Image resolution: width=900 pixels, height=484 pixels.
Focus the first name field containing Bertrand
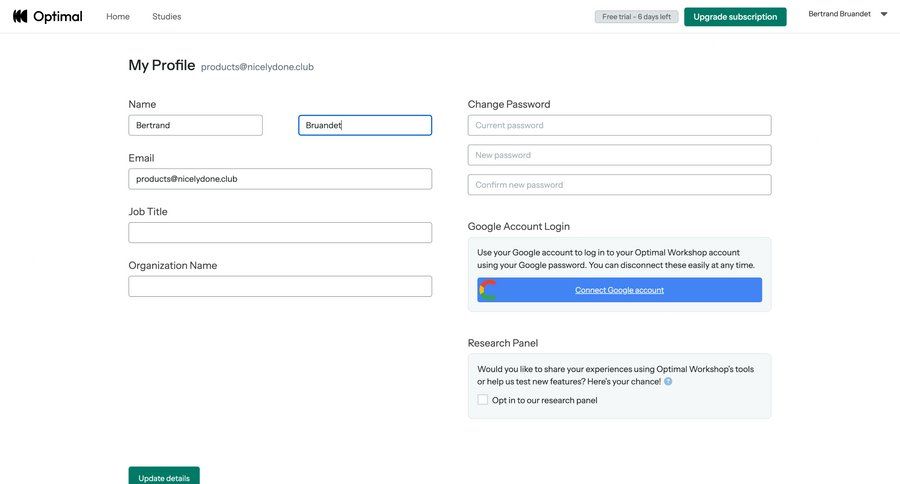click(x=195, y=125)
